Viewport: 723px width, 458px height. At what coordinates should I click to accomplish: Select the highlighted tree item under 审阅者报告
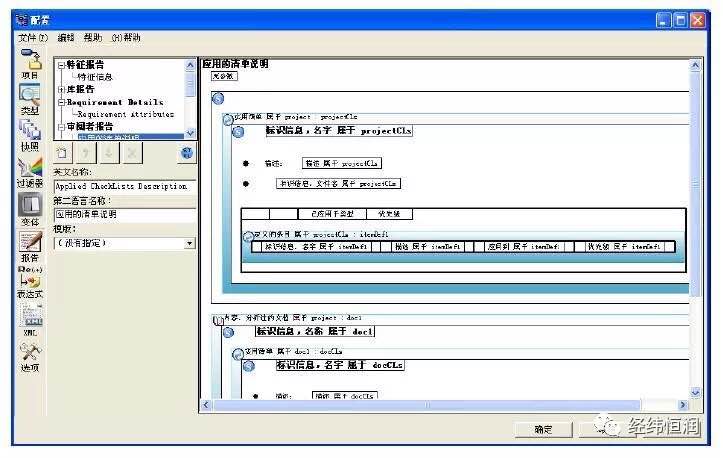[x=131, y=137]
